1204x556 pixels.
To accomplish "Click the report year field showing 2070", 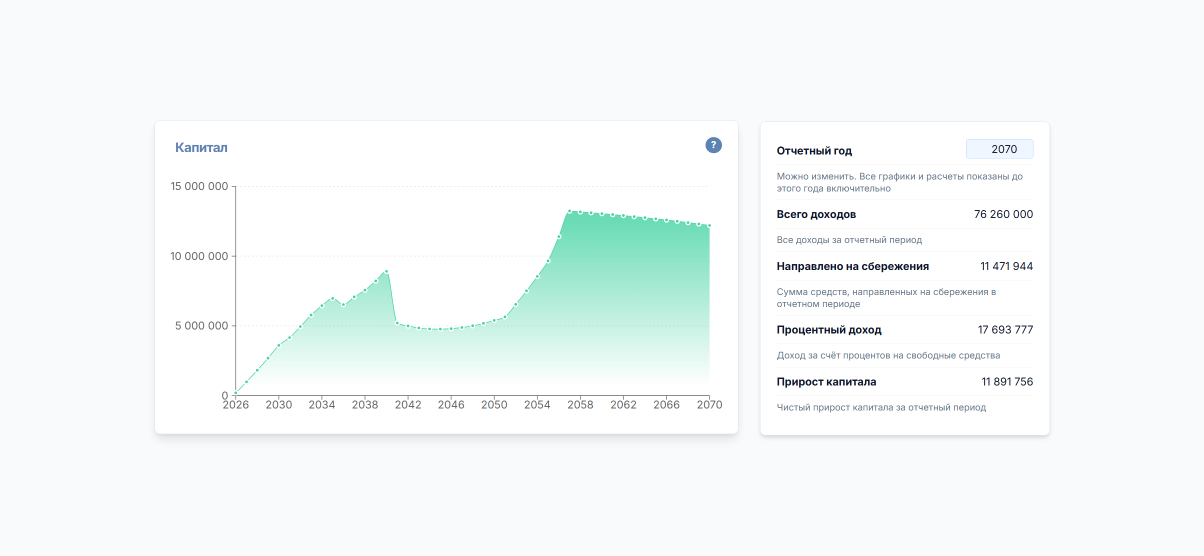I will (999, 149).
